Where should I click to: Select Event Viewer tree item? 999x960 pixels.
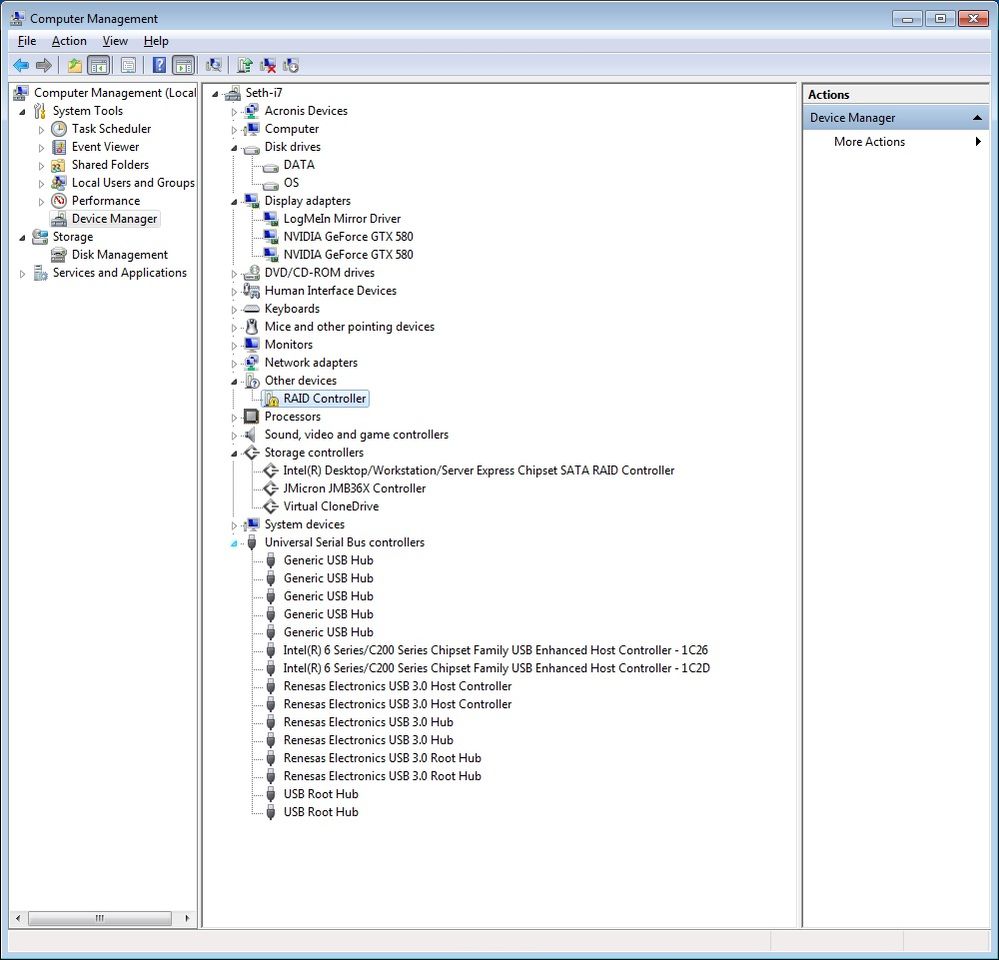pyautogui.click(x=105, y=147)
